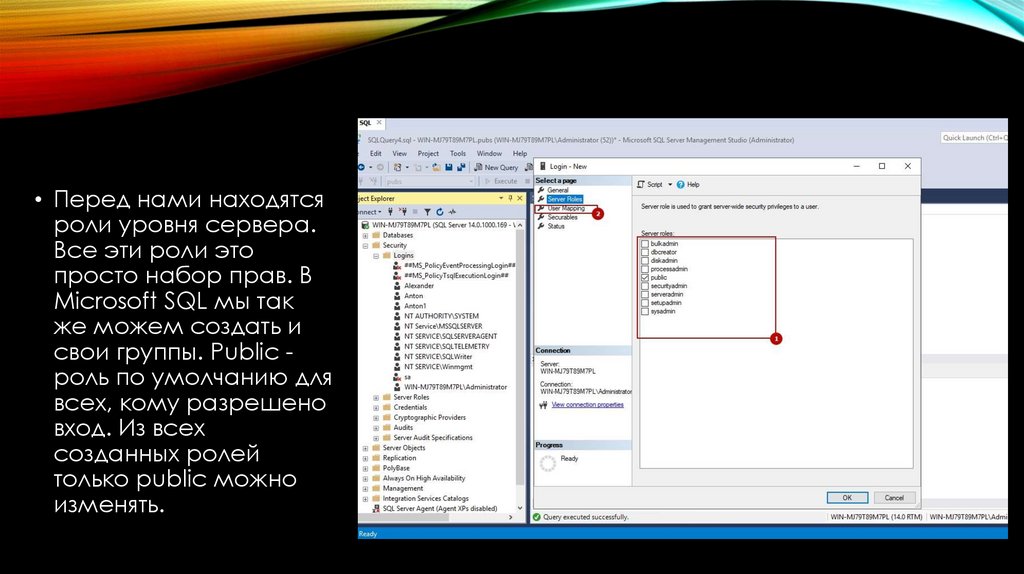Check the serveradmin server role

pyautogui.click(x=645, y=295)
